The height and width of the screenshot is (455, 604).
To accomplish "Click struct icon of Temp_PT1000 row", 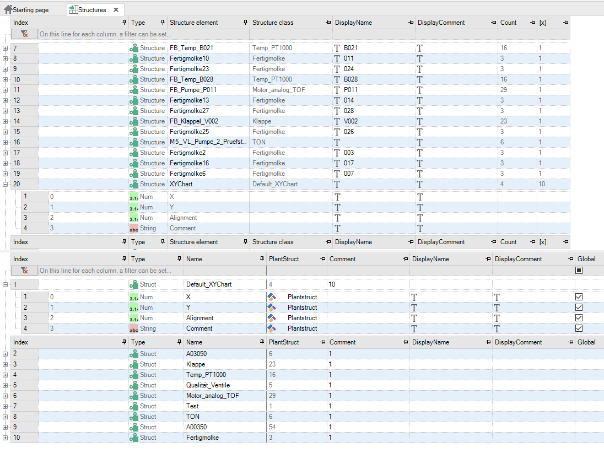I will point(134,375).
